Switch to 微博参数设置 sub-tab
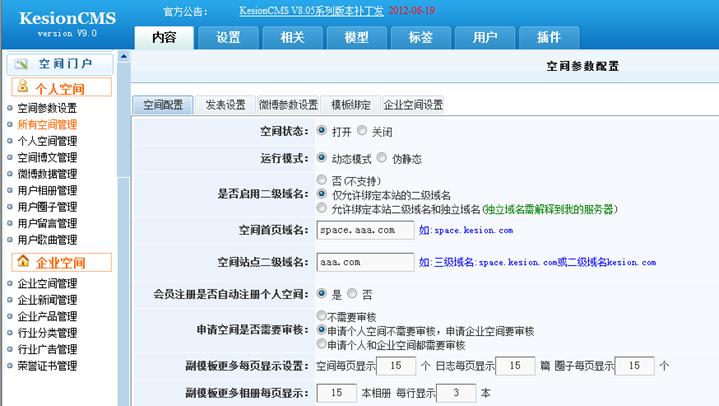The height and width of the screenshot is (406, 719). 288,105
